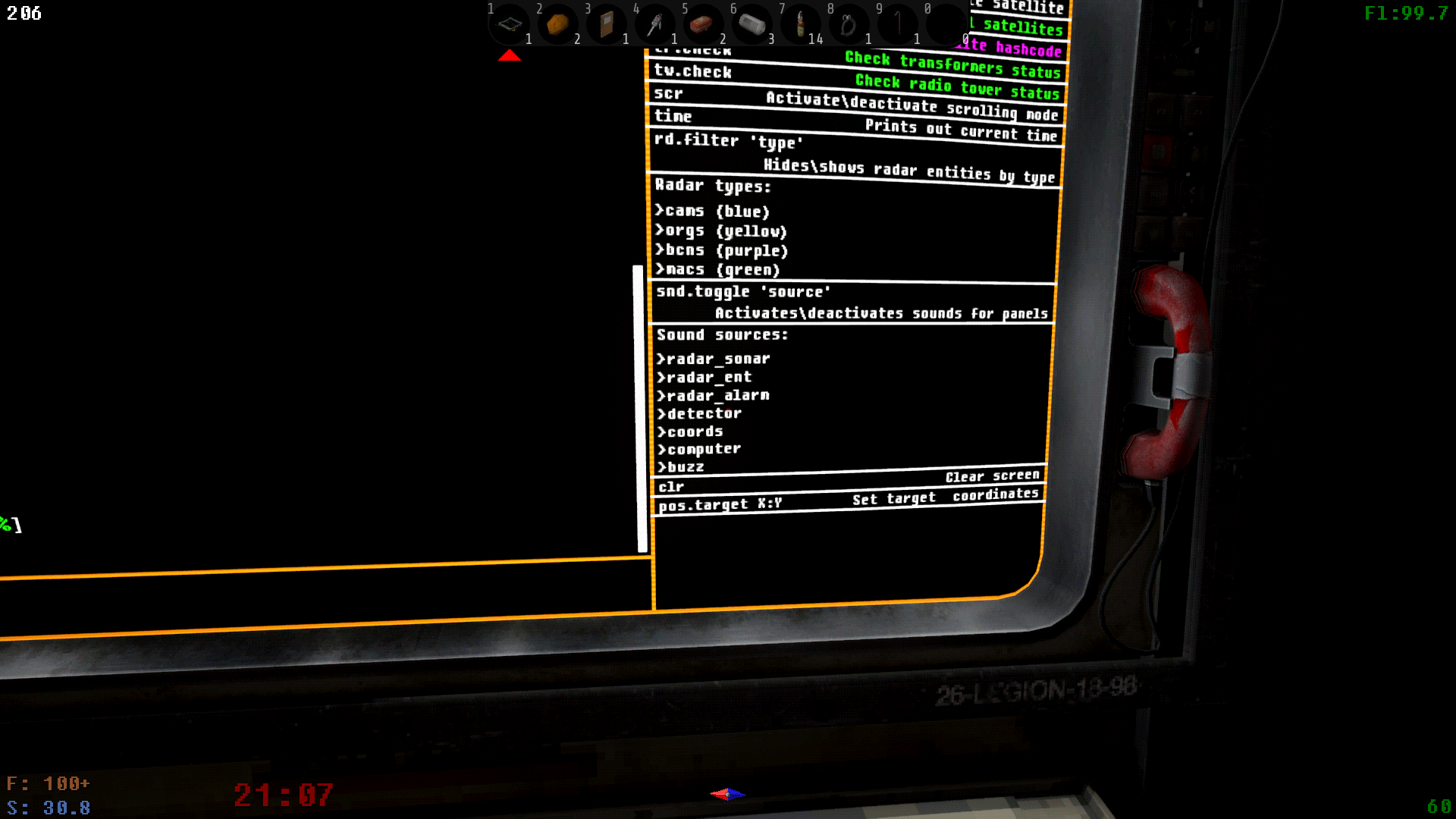
Task: Select the >bcns (purple) radar type
Action: [x=722, y=249]
